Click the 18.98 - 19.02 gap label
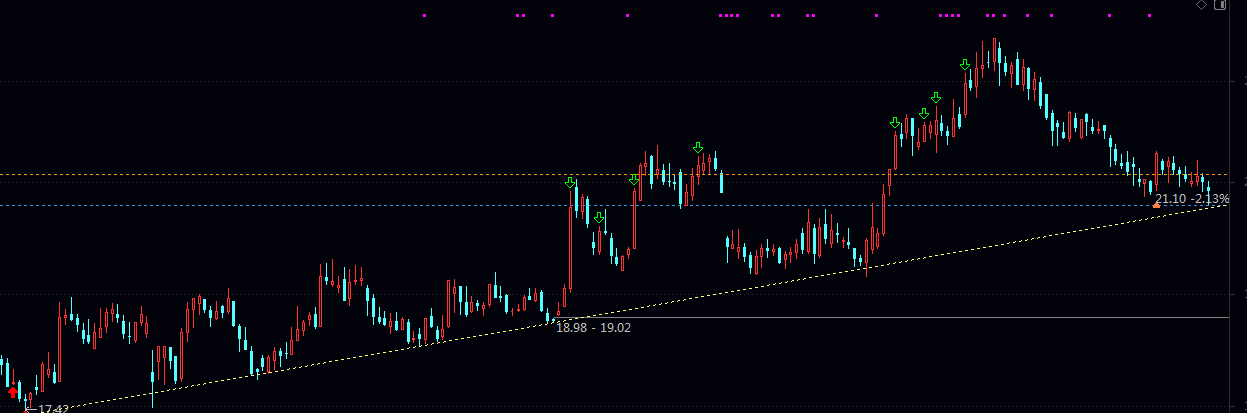The width and height of the screenshot is (1247, 413). [x=593, y=327]
